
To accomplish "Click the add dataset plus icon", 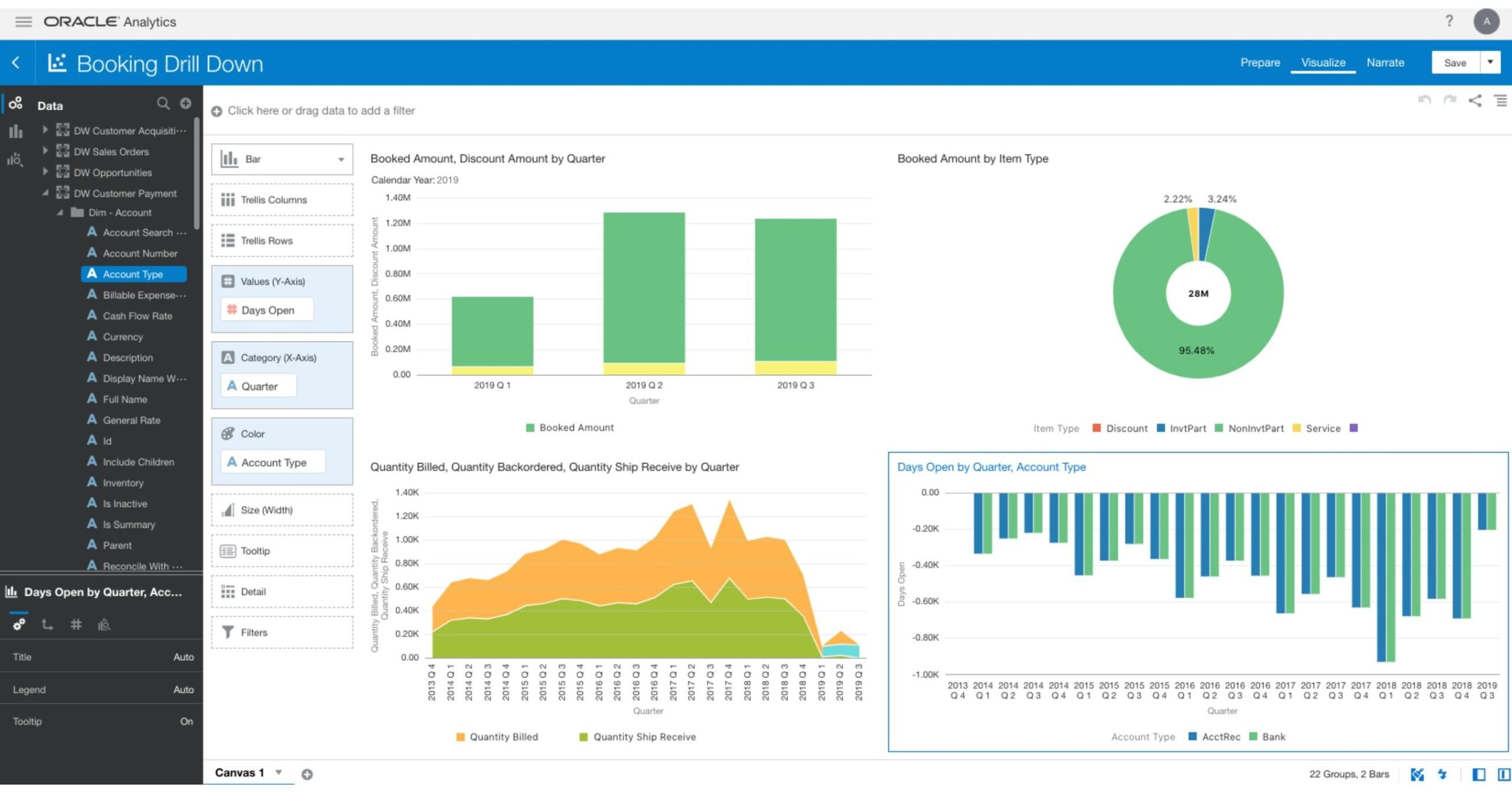I will pos(185,103).
